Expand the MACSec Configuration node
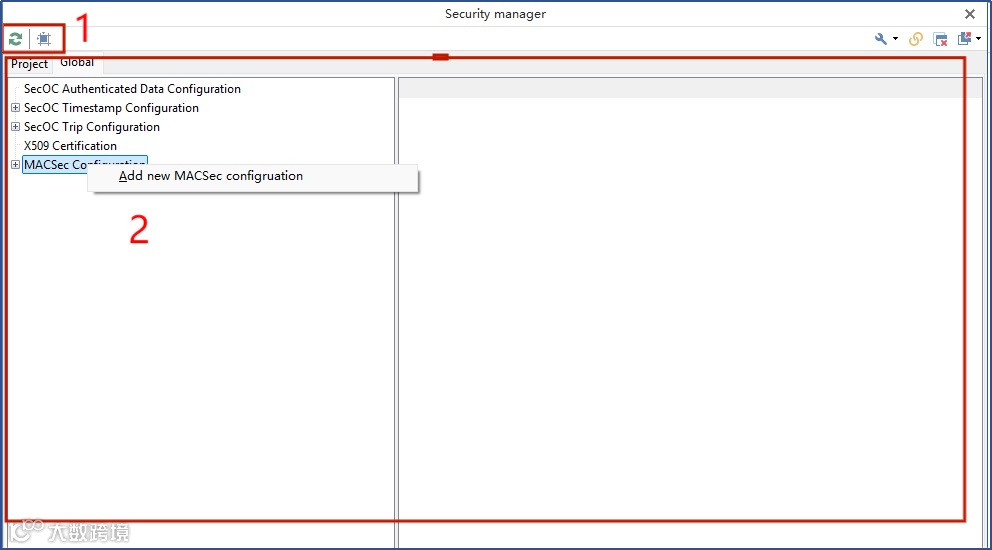The height and width of the screenshot is (550, 992). click(x=15, y=165)
